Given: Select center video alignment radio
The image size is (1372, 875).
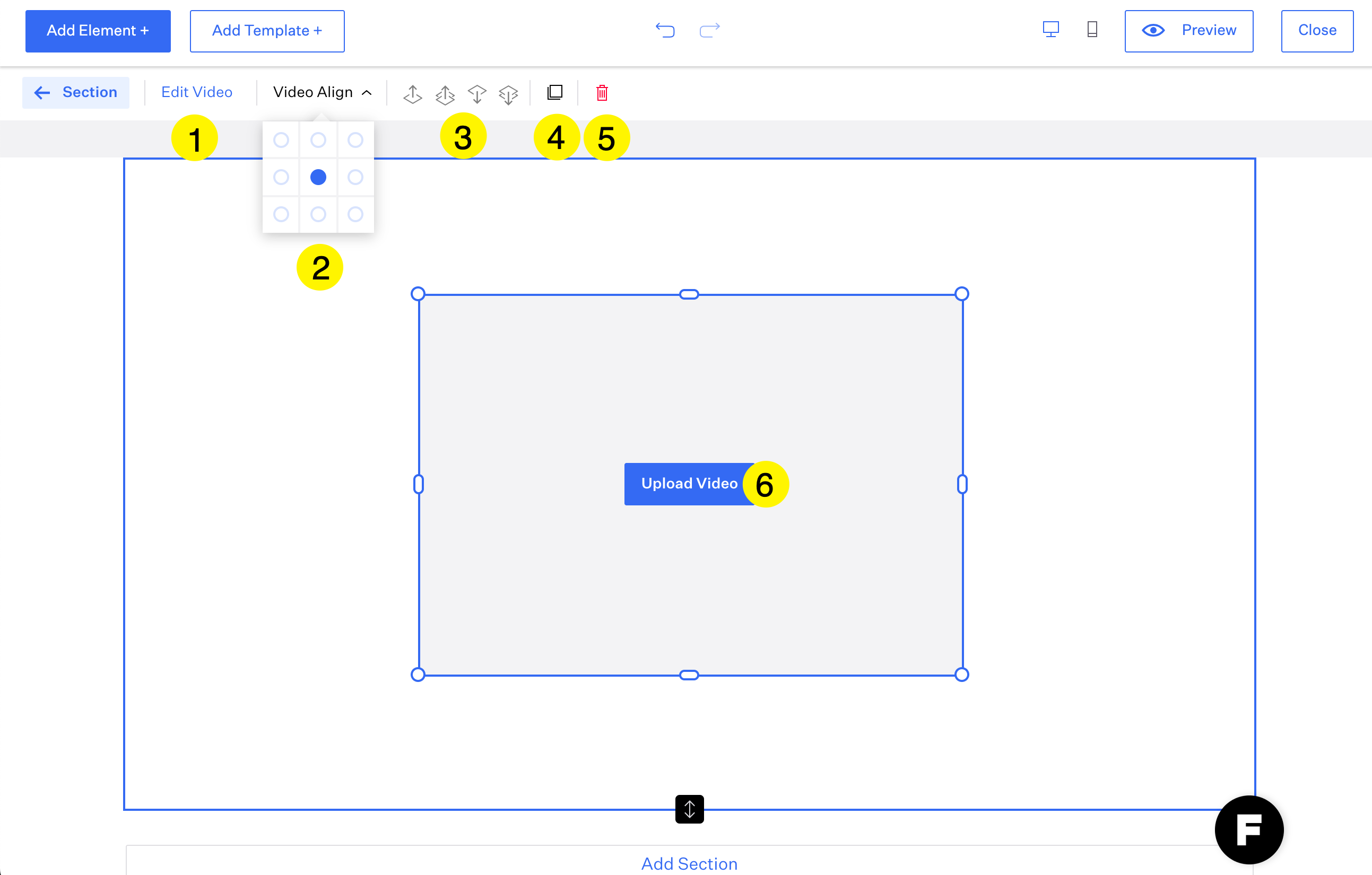Looking at the screenshot, I should (x=318, y=177).
